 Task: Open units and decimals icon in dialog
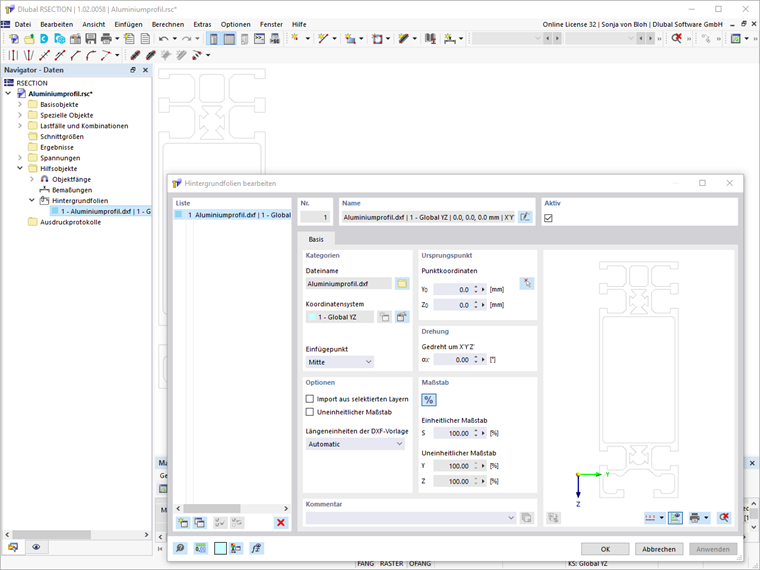[200, 548]
